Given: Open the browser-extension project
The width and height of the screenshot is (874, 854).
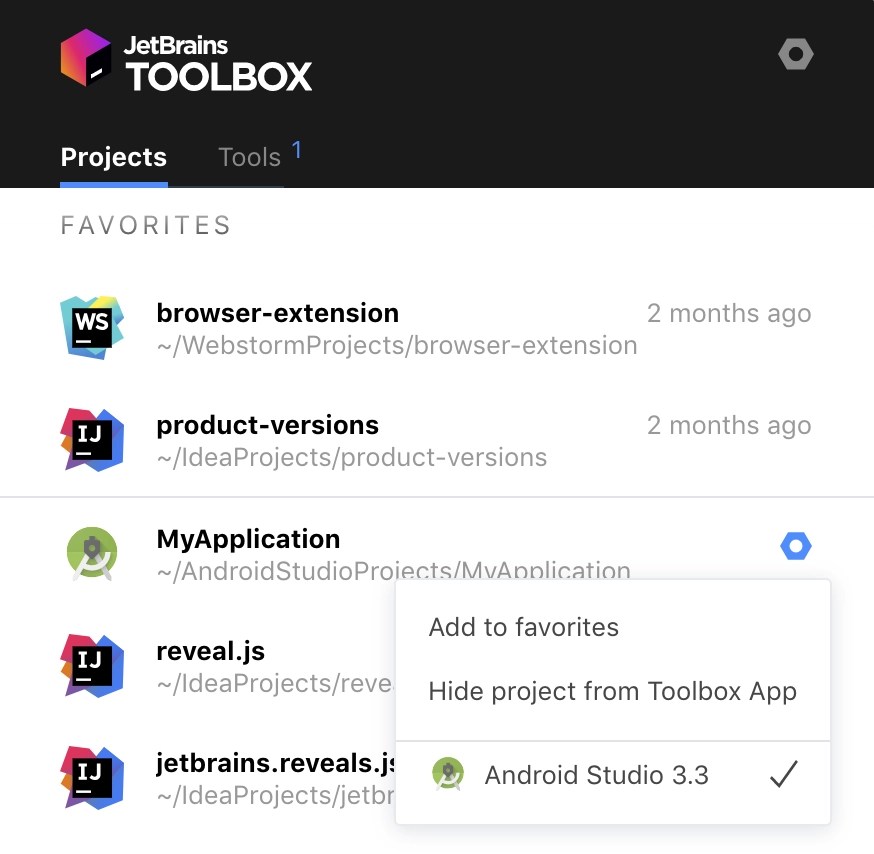Looking at the screenshot, I should pyautogui.click(x=277, y=312).
